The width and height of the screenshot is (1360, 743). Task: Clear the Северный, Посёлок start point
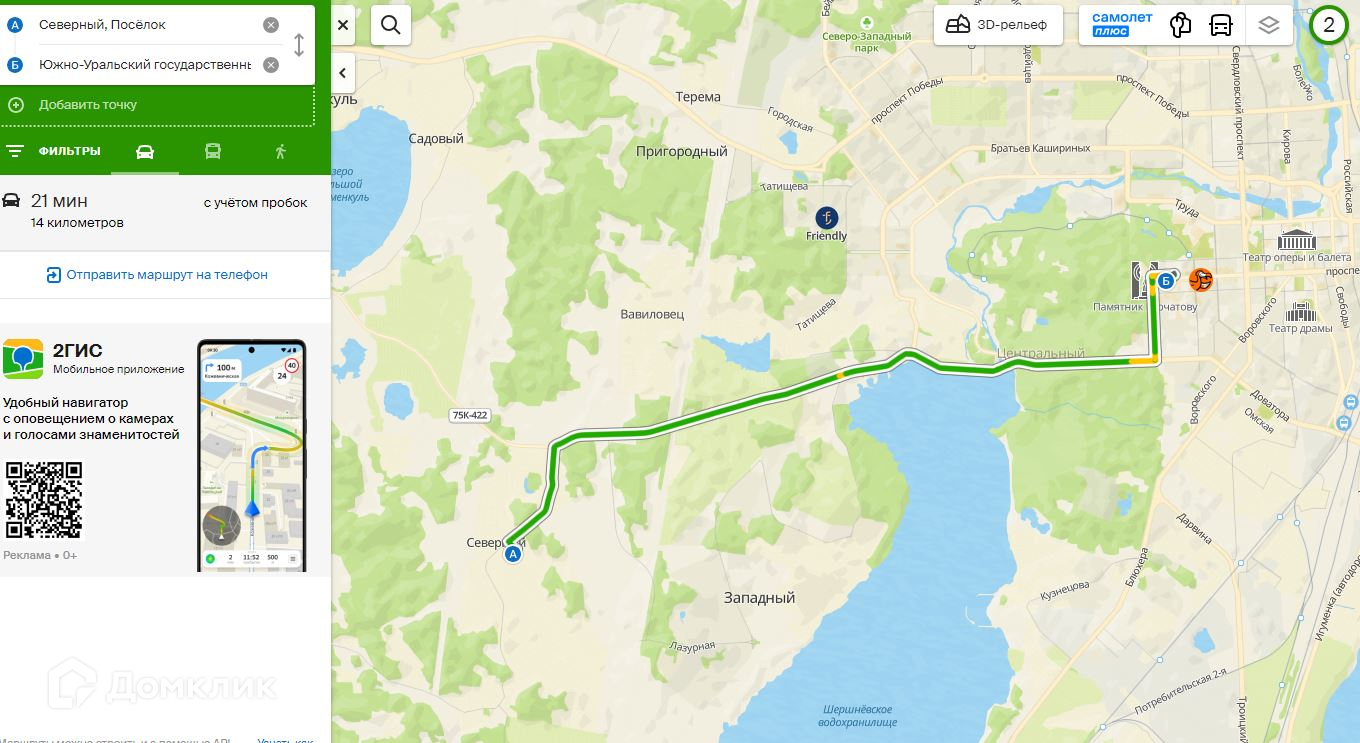click(x=271, y=25)
